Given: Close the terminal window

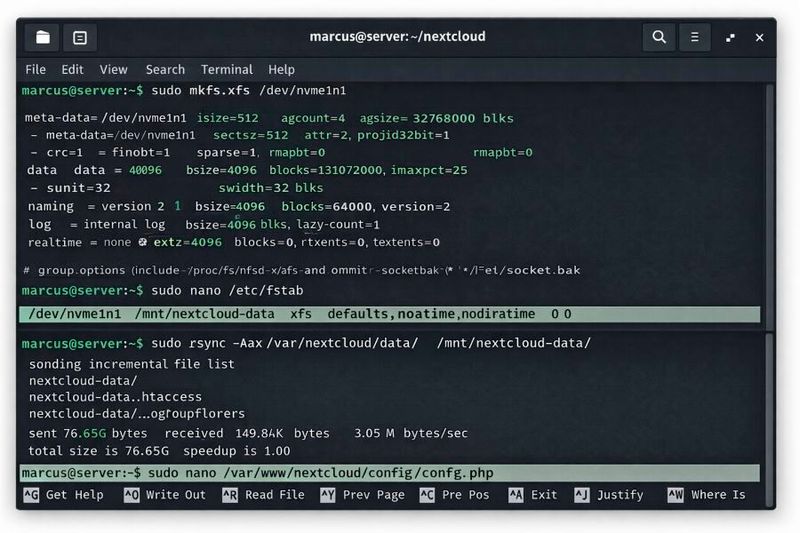Looking at the screenshot, I should [759, 37].
